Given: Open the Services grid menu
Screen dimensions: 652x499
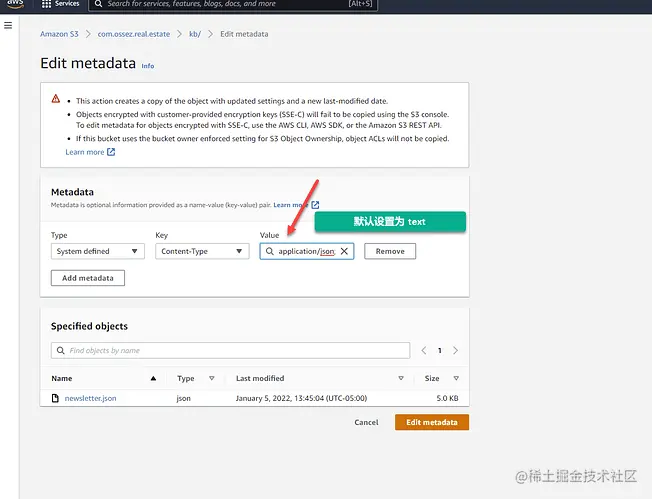Looking at the screenshot, I should 61,4.
